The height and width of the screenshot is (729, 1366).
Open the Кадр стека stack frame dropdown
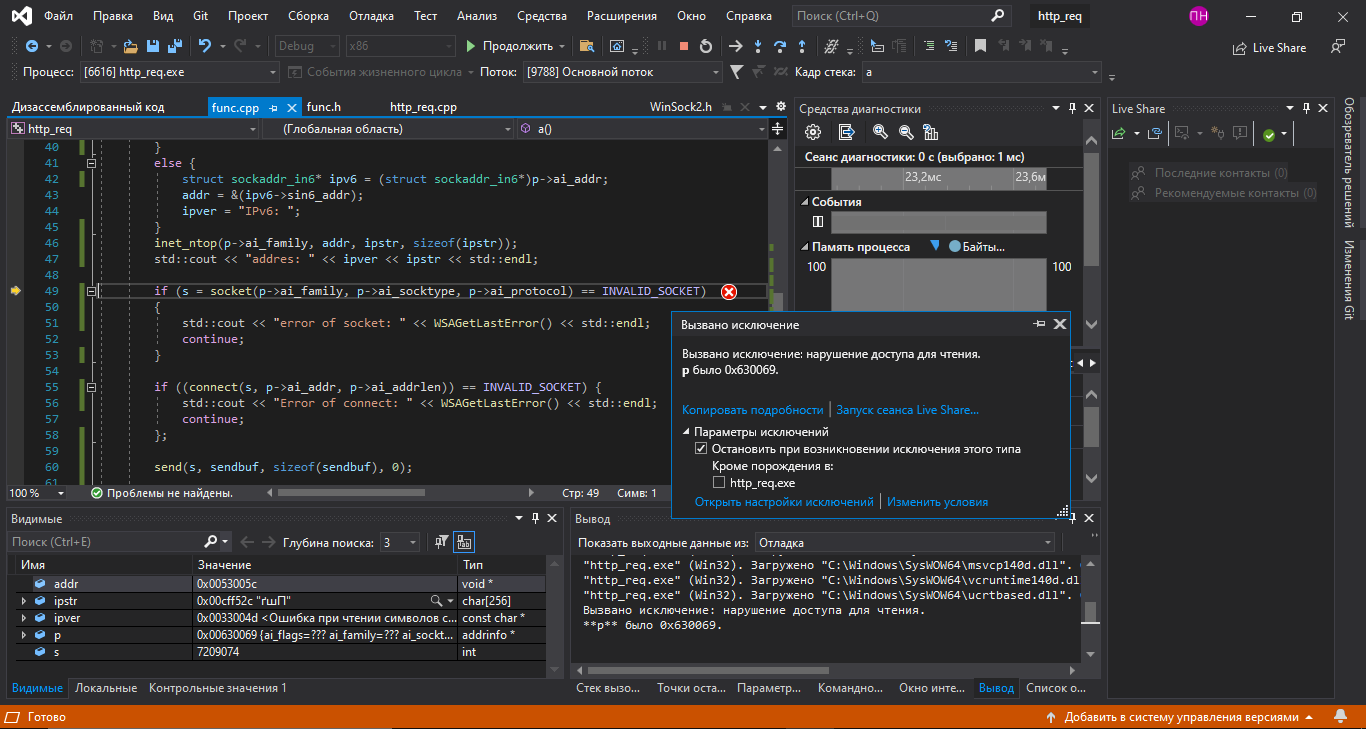click(x=981, y=72)
